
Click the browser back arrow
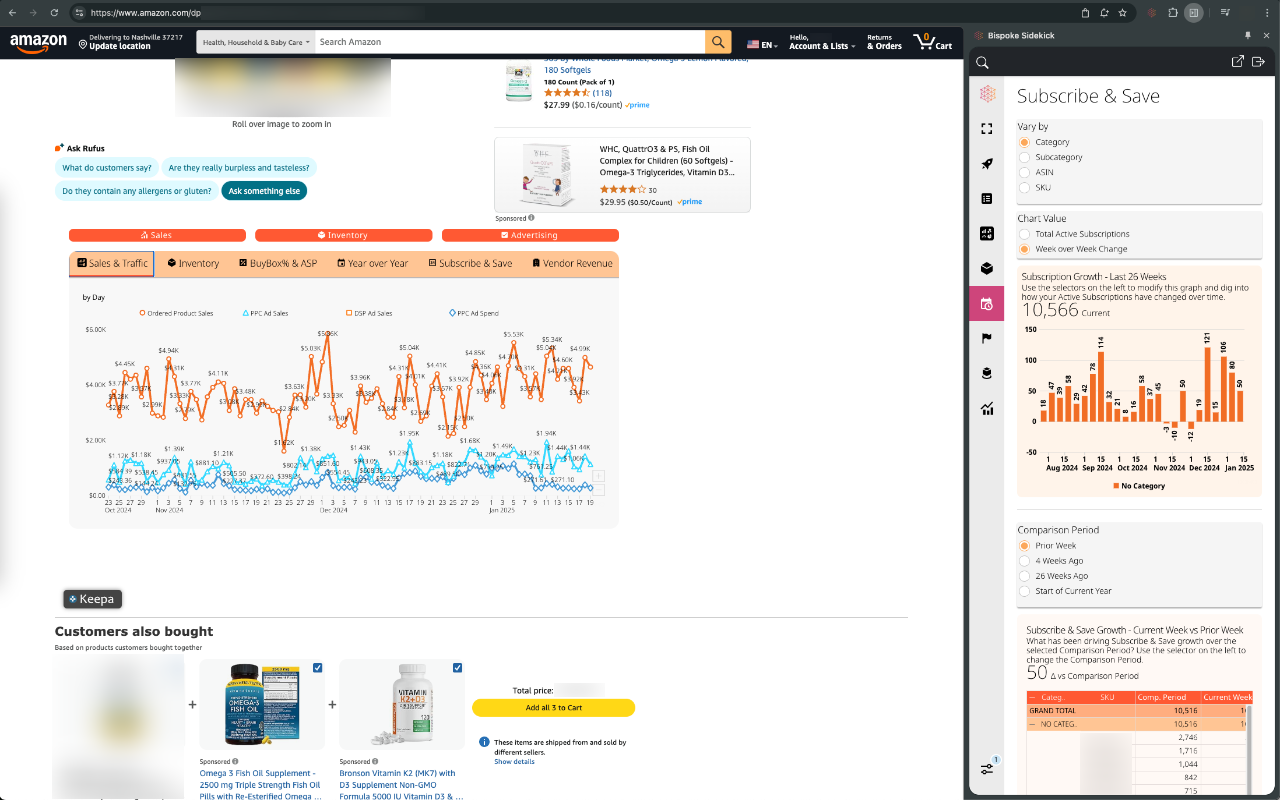[12, 13]
